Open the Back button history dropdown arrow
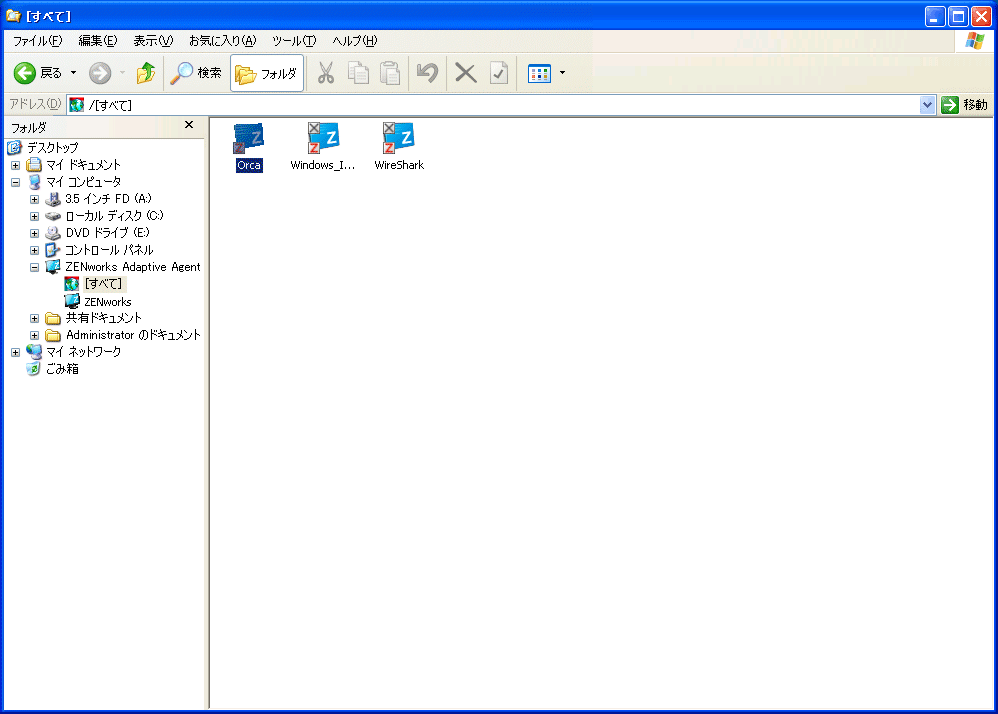This screenshot has height=714, width=998. click(73, 73)
